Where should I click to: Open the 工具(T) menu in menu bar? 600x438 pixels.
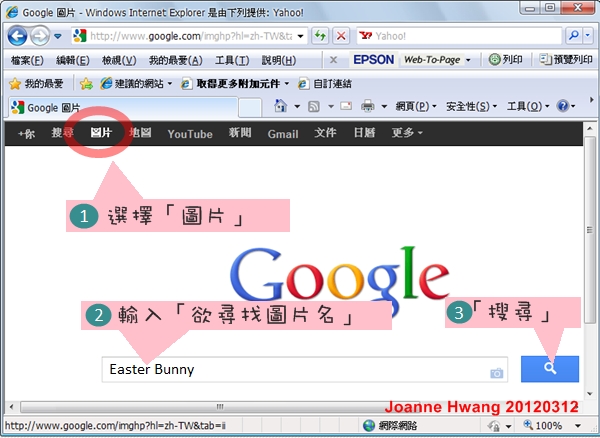tap(232, 60)
